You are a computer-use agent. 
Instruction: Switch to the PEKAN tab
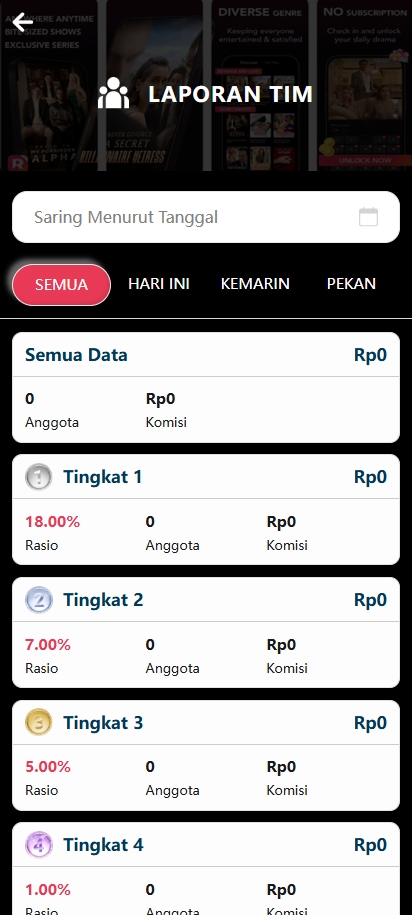pyautogui.click(x=351, y=284)
